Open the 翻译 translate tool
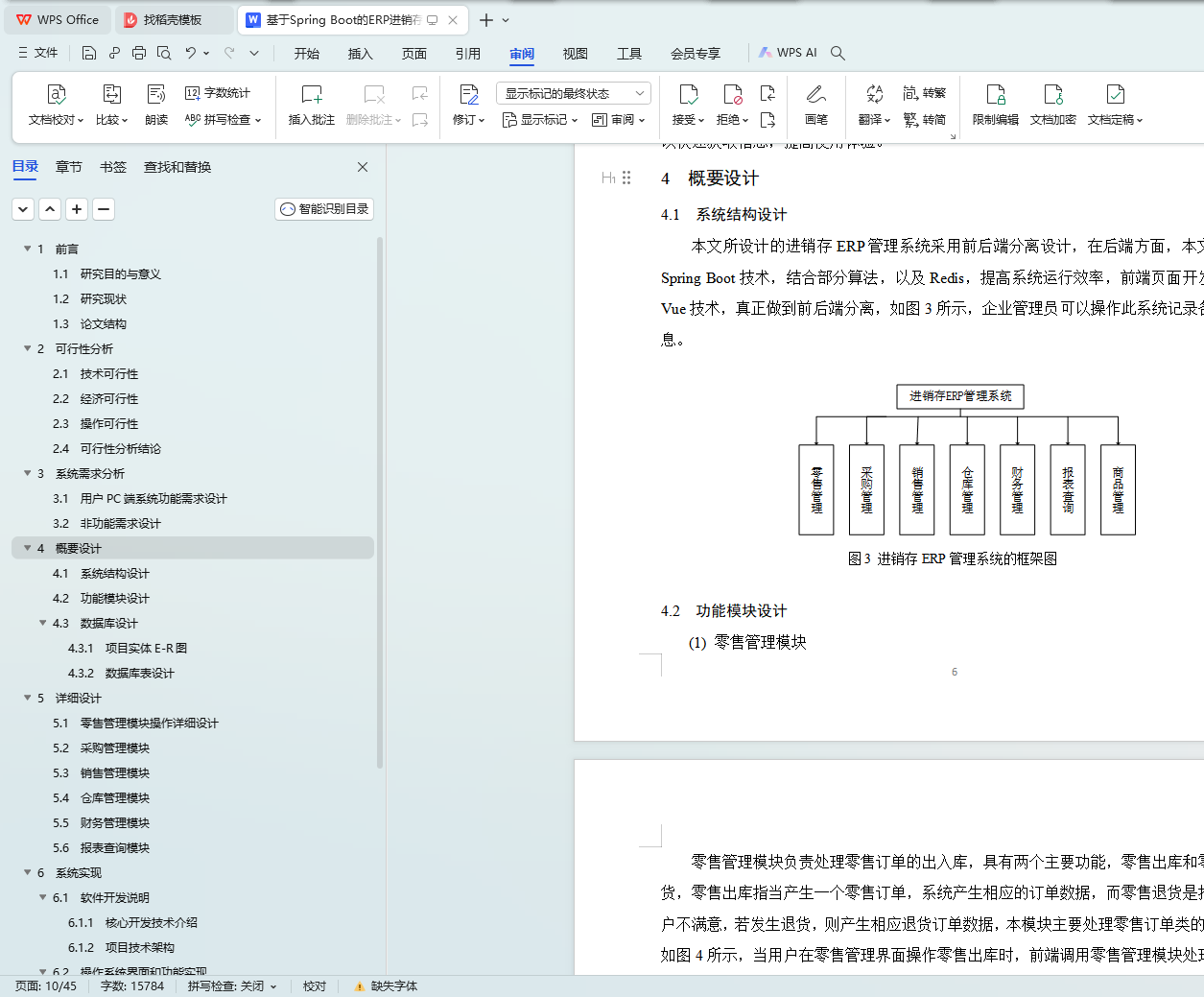Image resolution: width=1204 pixels, height=997 pixels. click(x=875, y=106)
